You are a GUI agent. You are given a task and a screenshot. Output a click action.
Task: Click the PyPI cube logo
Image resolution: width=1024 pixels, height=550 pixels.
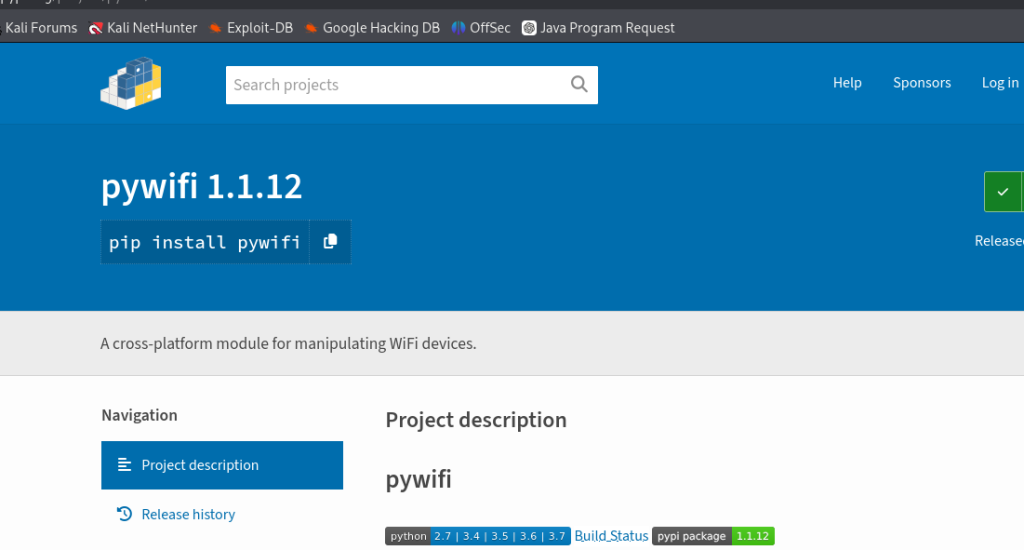point(131,83)
